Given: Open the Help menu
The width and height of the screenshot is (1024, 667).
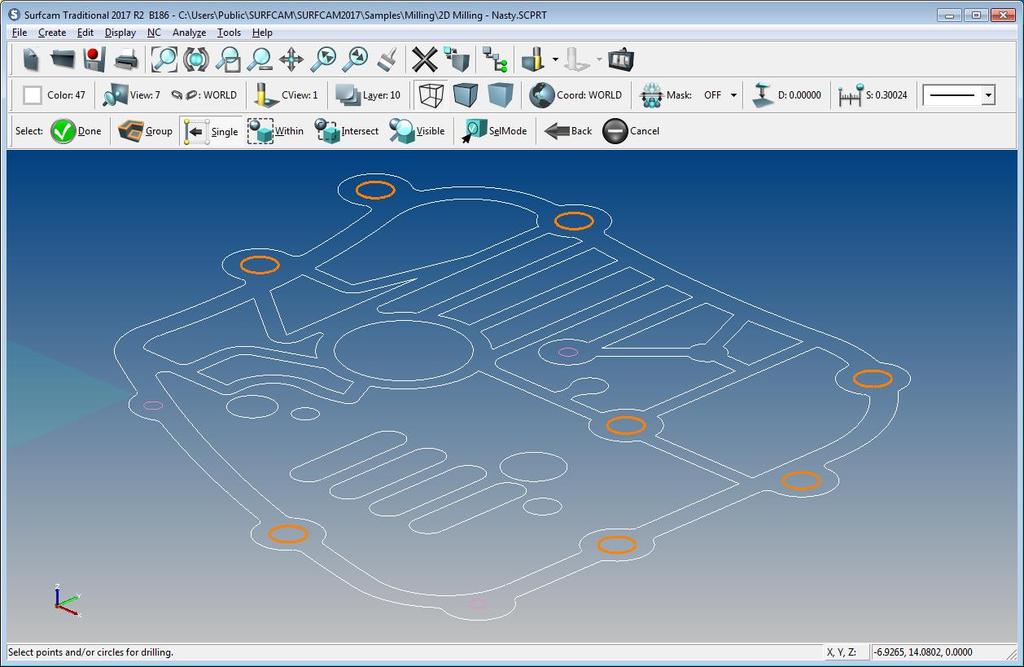Looking at the screenshot, I should [x=262, y=33].
